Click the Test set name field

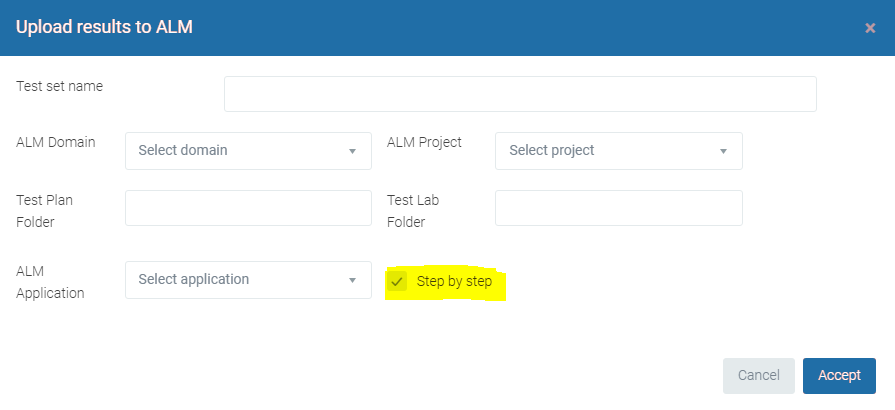tap(520, 94)
